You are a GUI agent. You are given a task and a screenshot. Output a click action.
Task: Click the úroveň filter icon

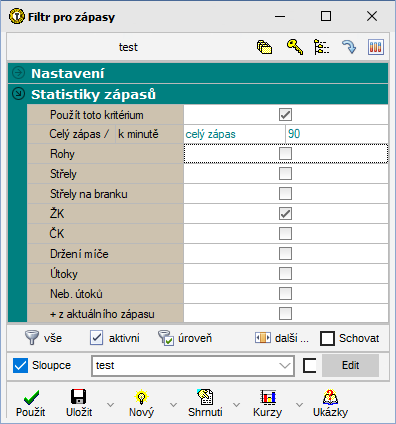click(166, 338)
